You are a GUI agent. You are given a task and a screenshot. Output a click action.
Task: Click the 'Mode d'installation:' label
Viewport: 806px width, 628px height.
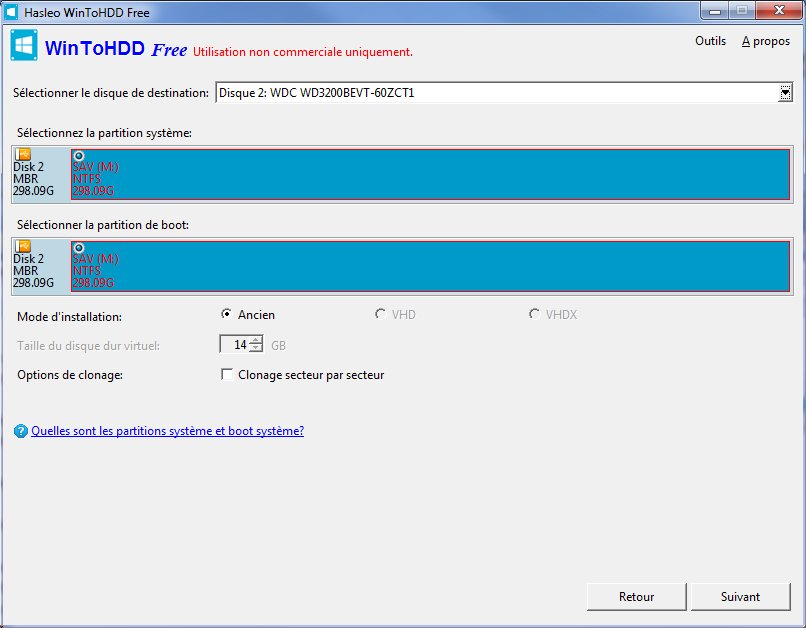tap(69, 317)
